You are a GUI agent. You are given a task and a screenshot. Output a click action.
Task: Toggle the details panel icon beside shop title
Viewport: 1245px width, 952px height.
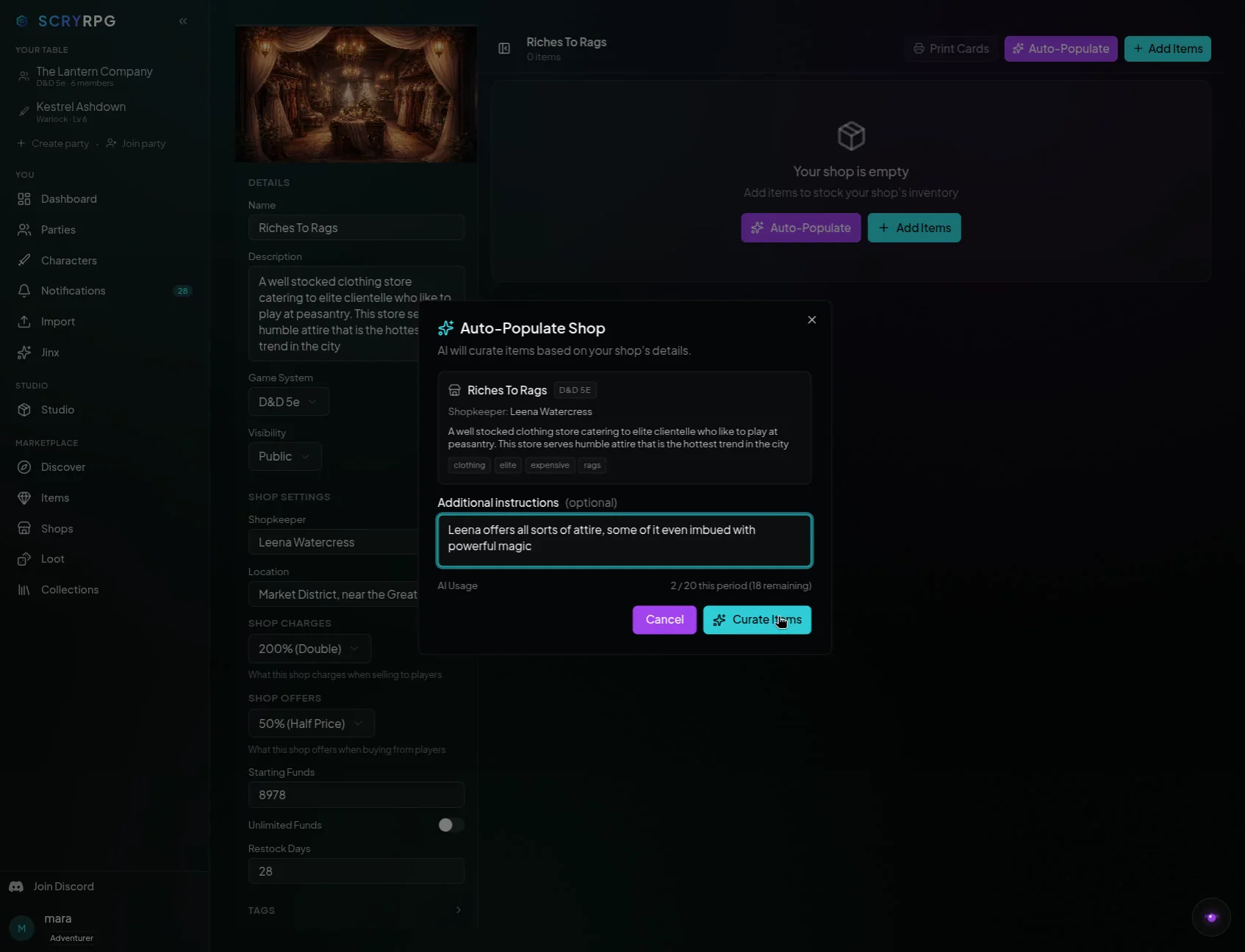point(504,48)
